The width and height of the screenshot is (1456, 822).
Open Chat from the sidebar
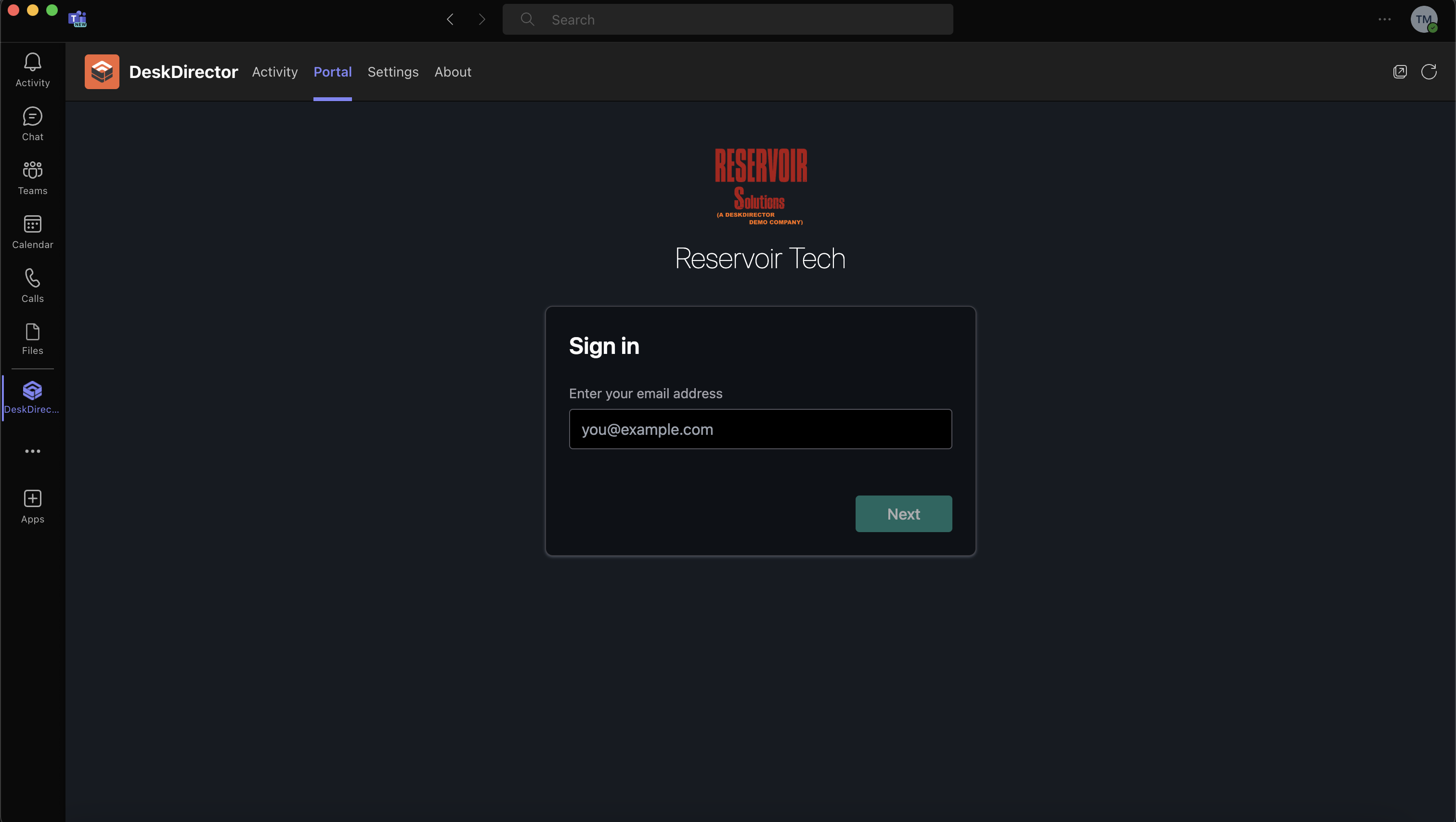coord(32,124)
